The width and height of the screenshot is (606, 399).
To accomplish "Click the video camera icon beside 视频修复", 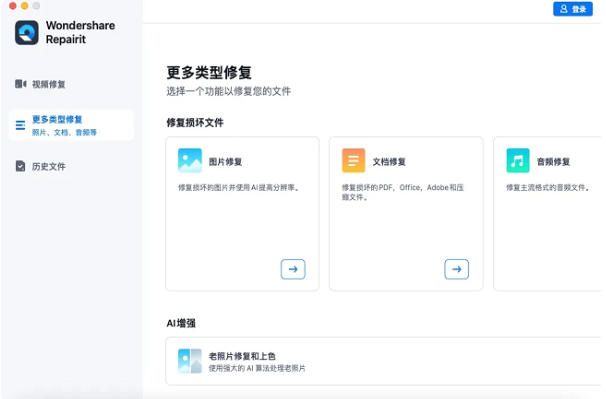I will (x=20, y=84).
